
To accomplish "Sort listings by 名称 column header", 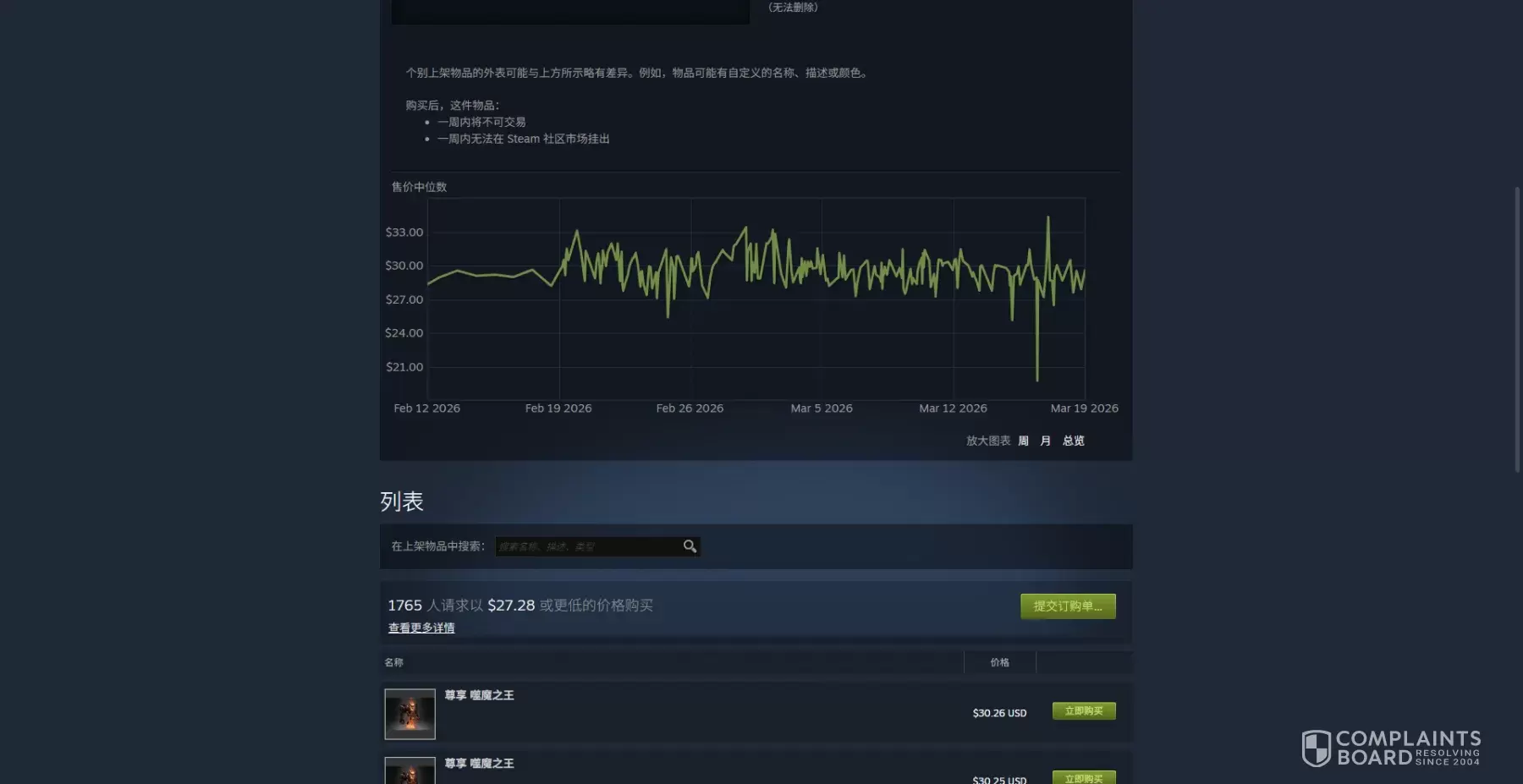I will (x=393, y=662).
